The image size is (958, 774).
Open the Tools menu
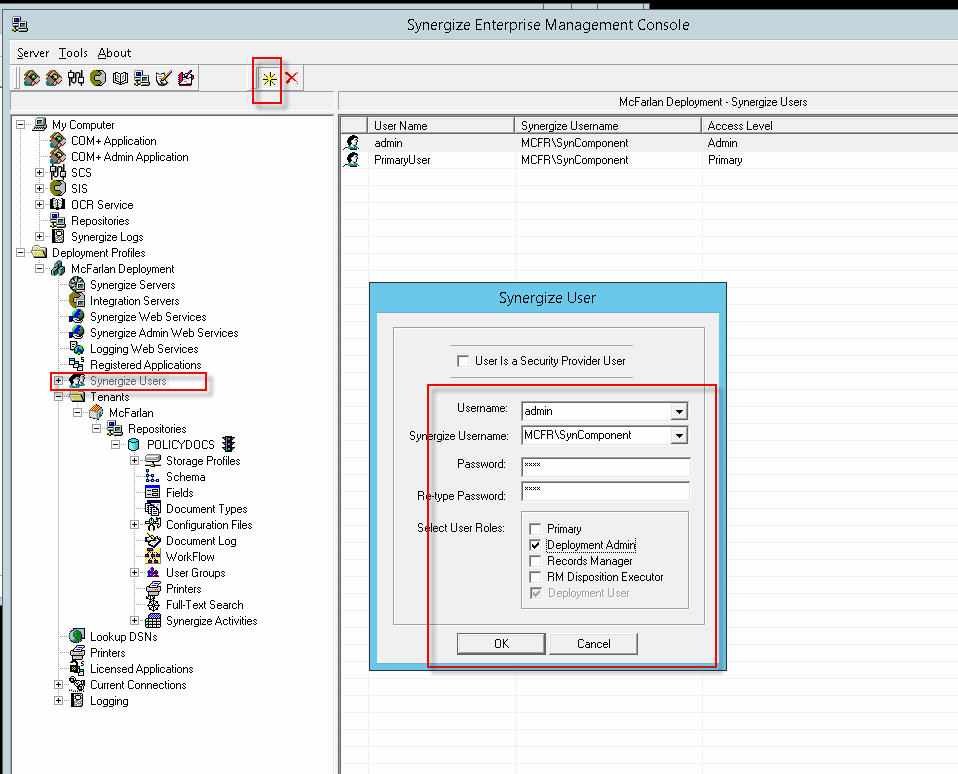point(73,53)
